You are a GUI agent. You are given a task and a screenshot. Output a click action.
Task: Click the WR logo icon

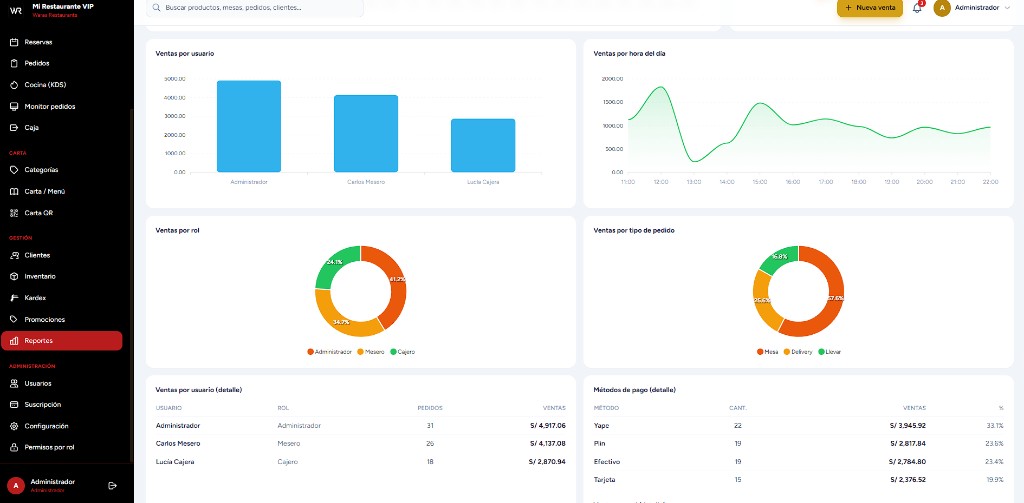(x=16, y=10)
